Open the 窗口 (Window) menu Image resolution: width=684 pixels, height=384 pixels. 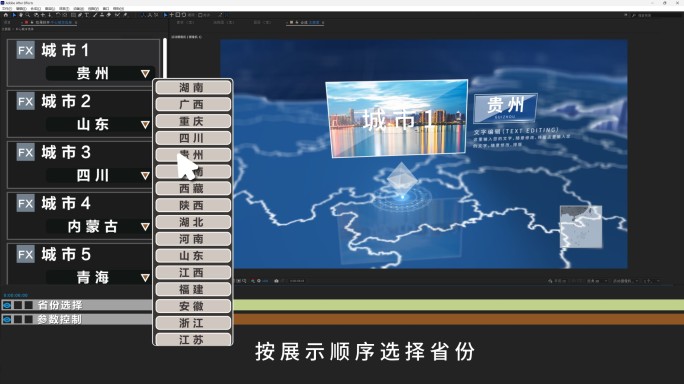pos(106,8)
